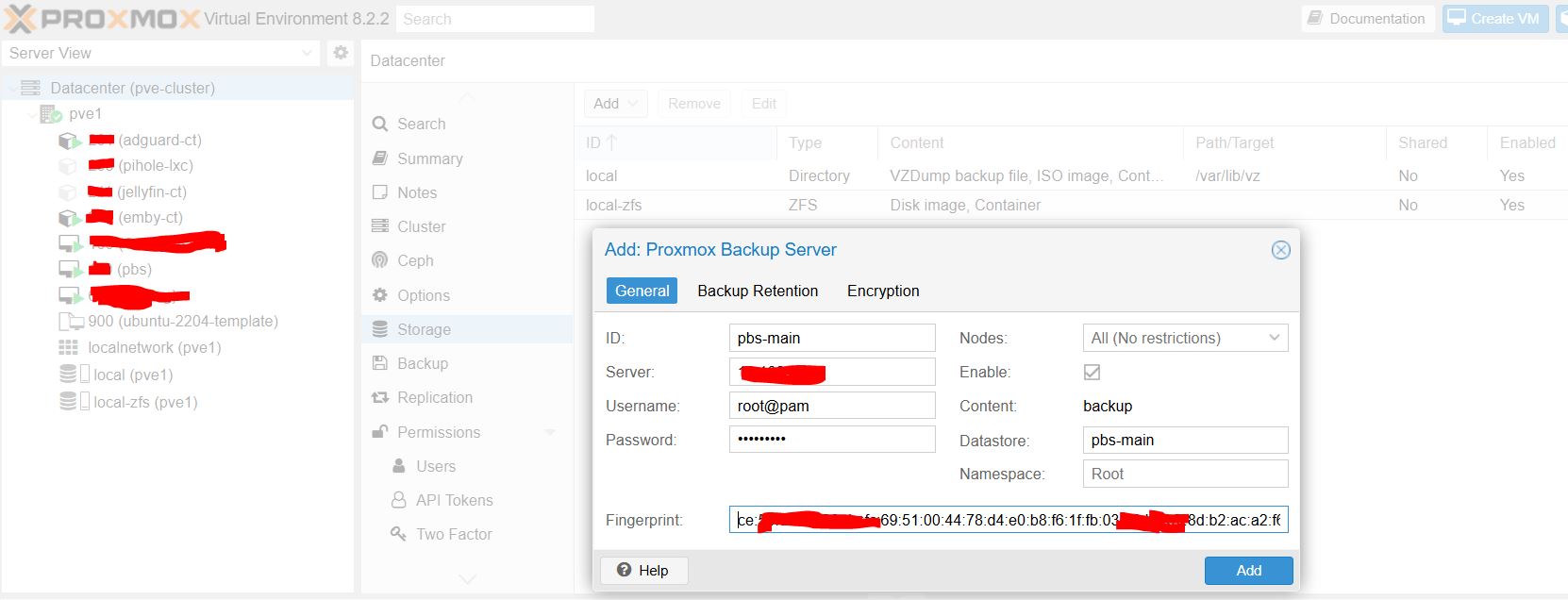The width and height of the screenshot is (1568, 600).
Task: Close the Add Proxmox Backup Server dialog
Action: pos(1280,250)
